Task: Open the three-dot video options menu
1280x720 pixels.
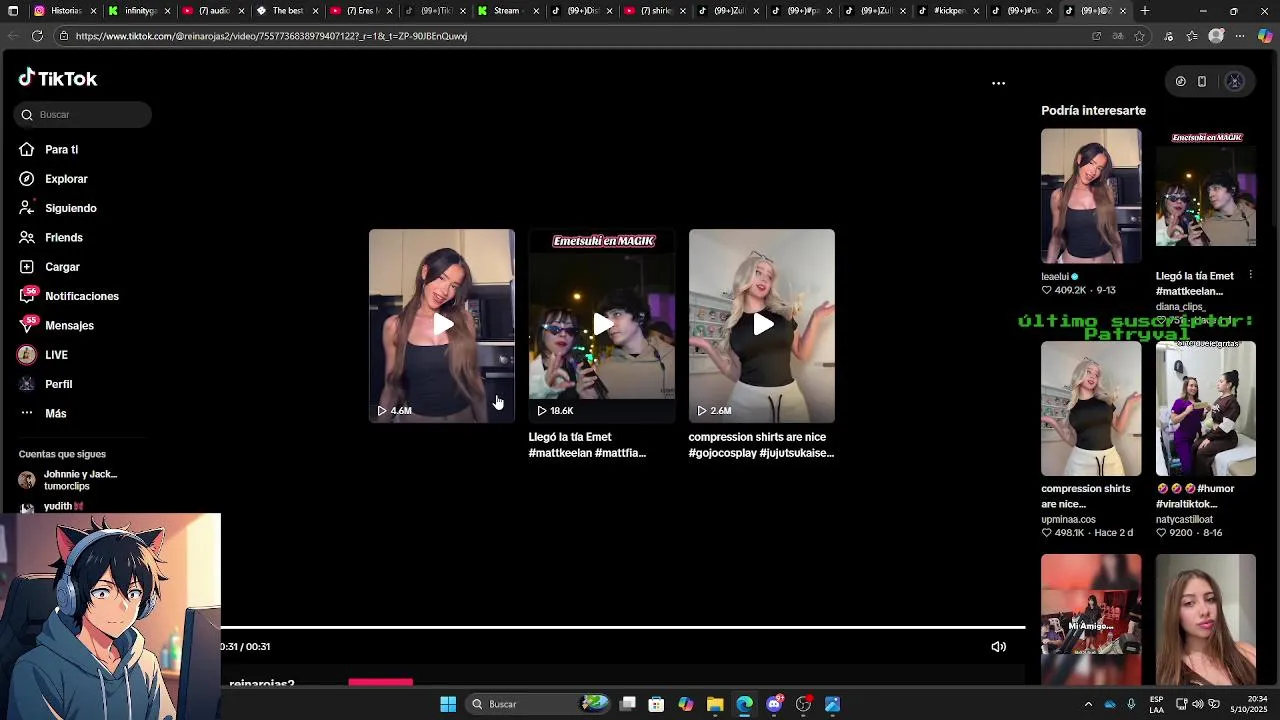Action: (x=998, y=84)
